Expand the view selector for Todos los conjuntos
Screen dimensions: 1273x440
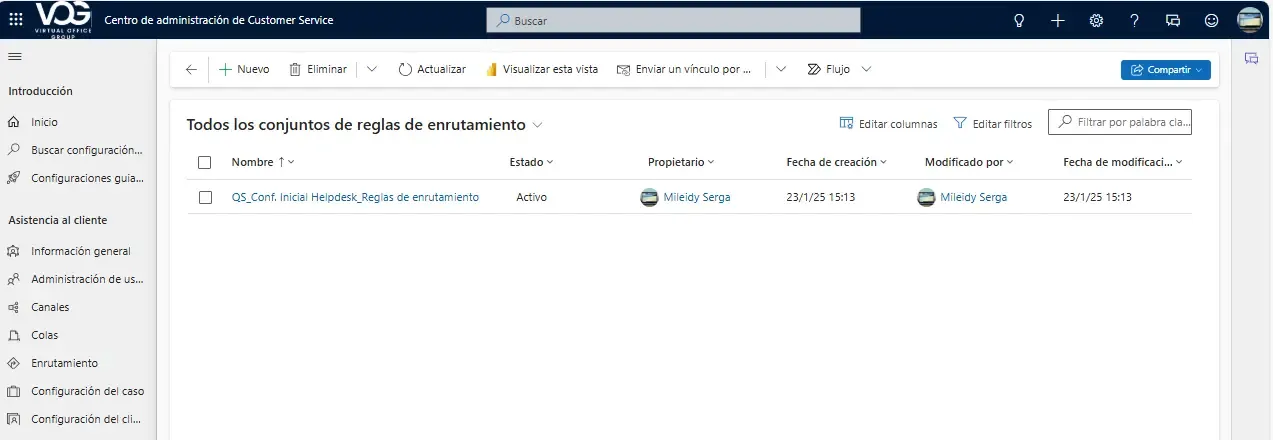[538, 125]
